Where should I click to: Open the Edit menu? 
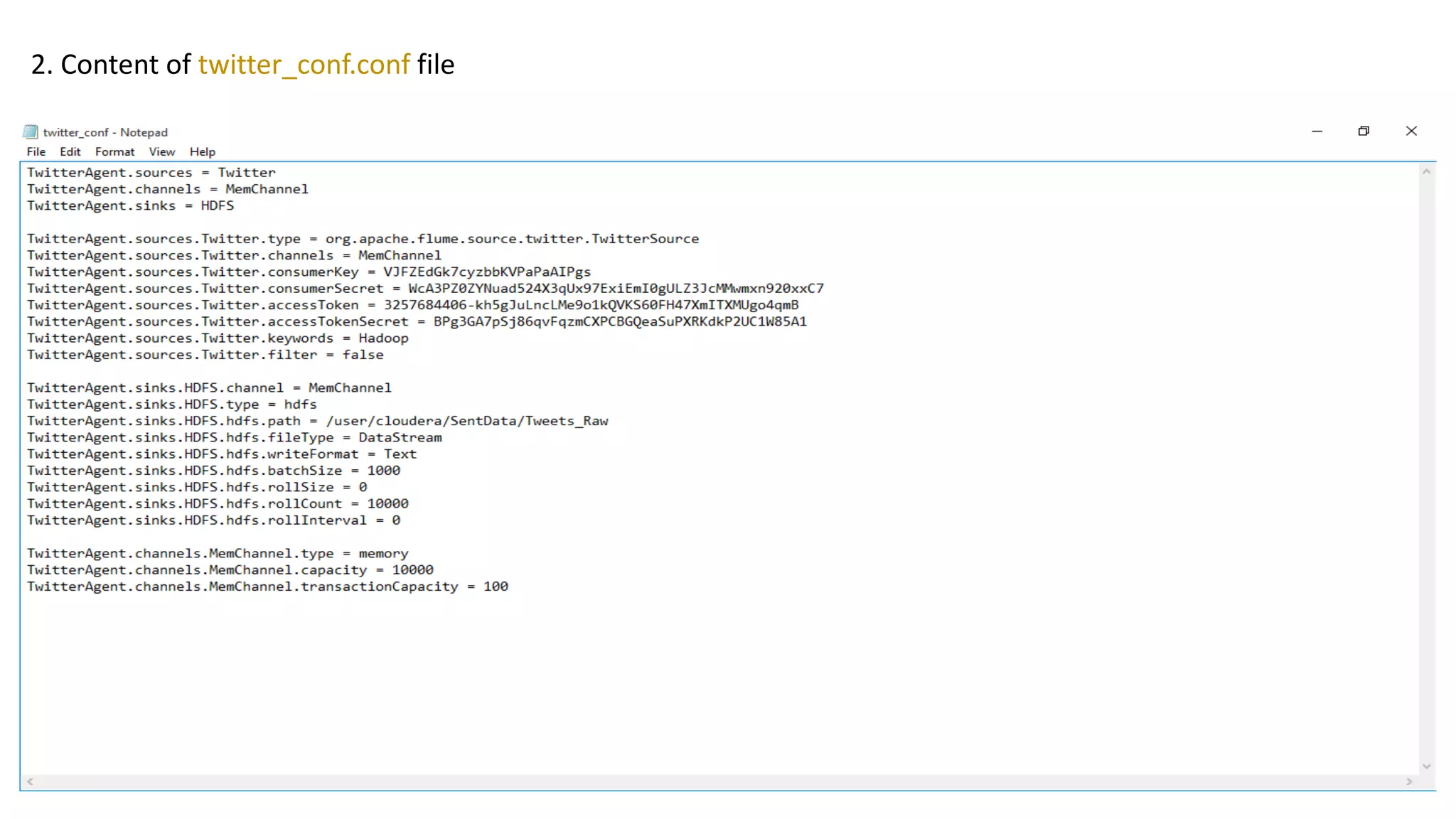pyautogui.click(x=70, y=151)
